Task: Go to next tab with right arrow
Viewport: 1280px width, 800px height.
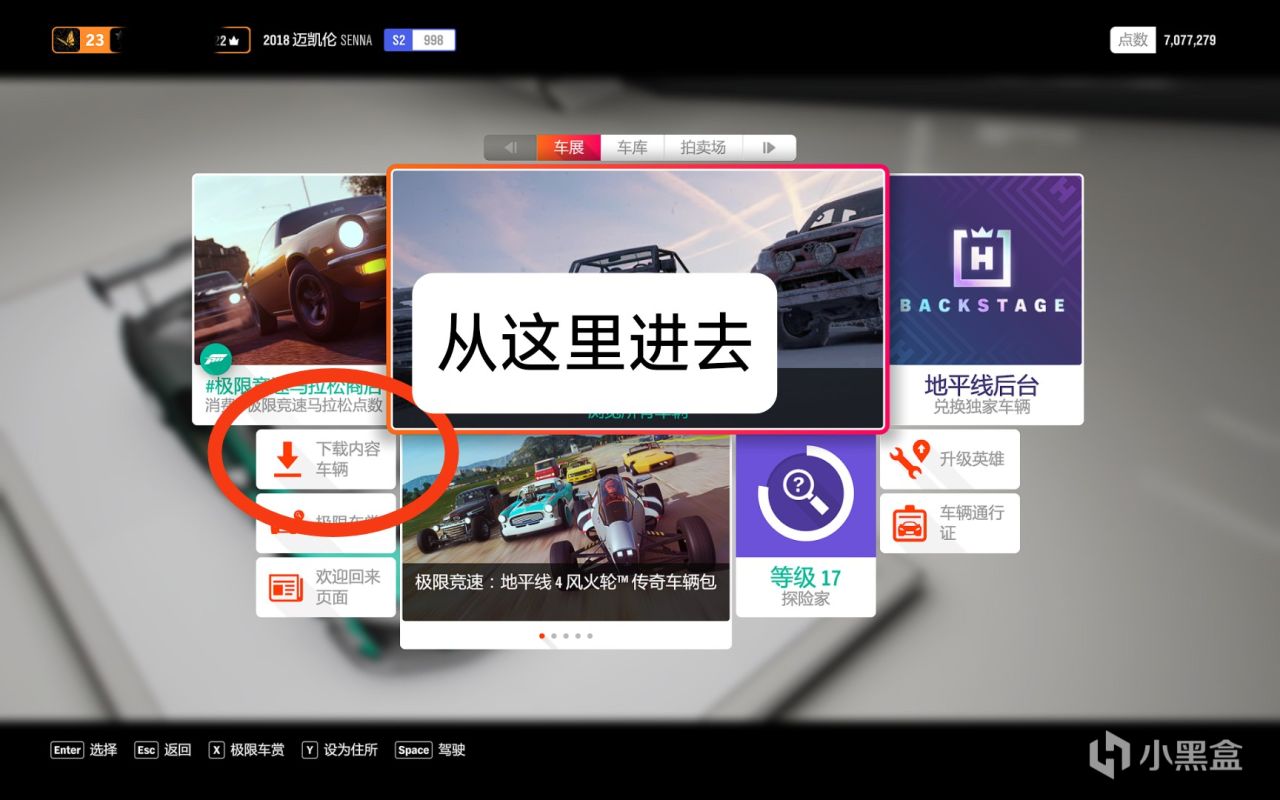Action: coord(769,148)
